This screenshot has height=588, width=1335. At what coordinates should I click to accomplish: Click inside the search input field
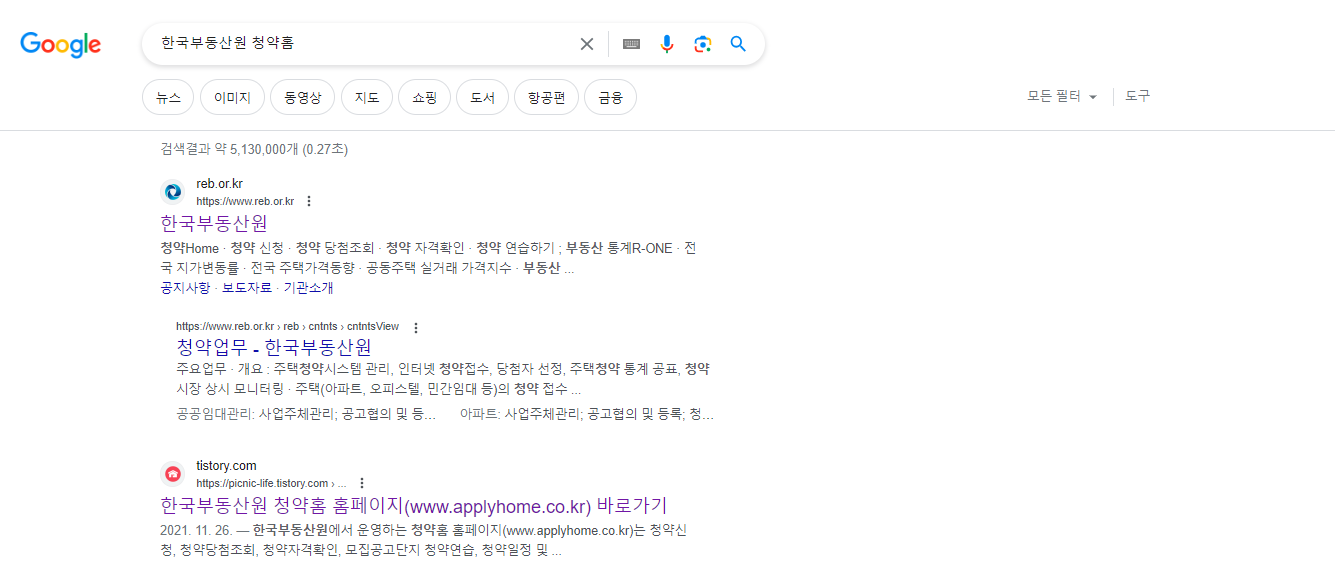[x=365, y=44]
